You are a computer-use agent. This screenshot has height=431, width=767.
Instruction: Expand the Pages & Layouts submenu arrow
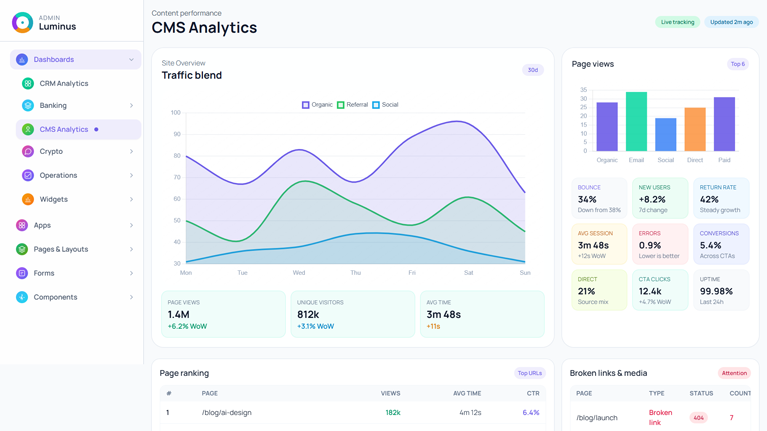[131, 250]
